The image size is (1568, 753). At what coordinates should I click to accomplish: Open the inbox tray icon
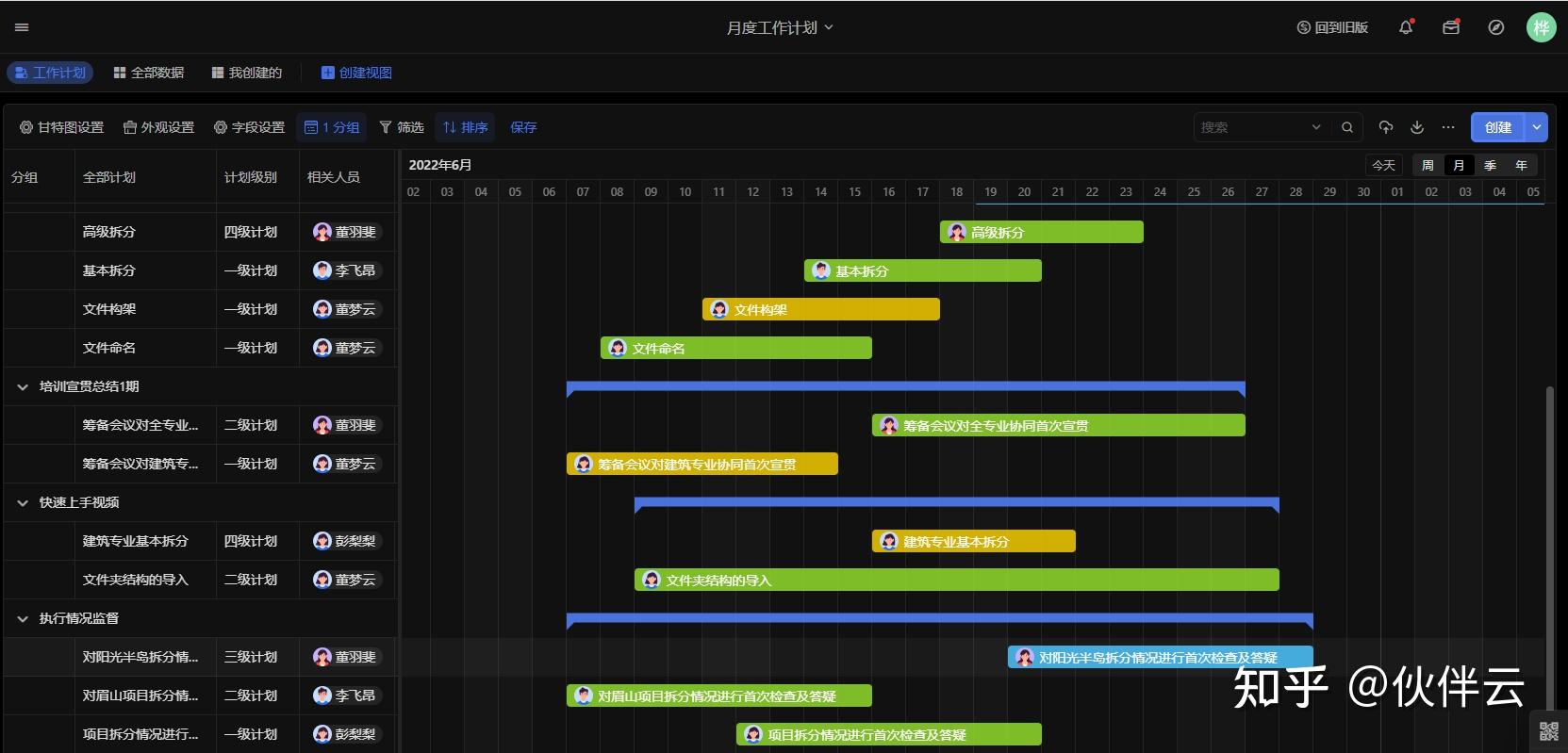click(x=1451, y=27)
